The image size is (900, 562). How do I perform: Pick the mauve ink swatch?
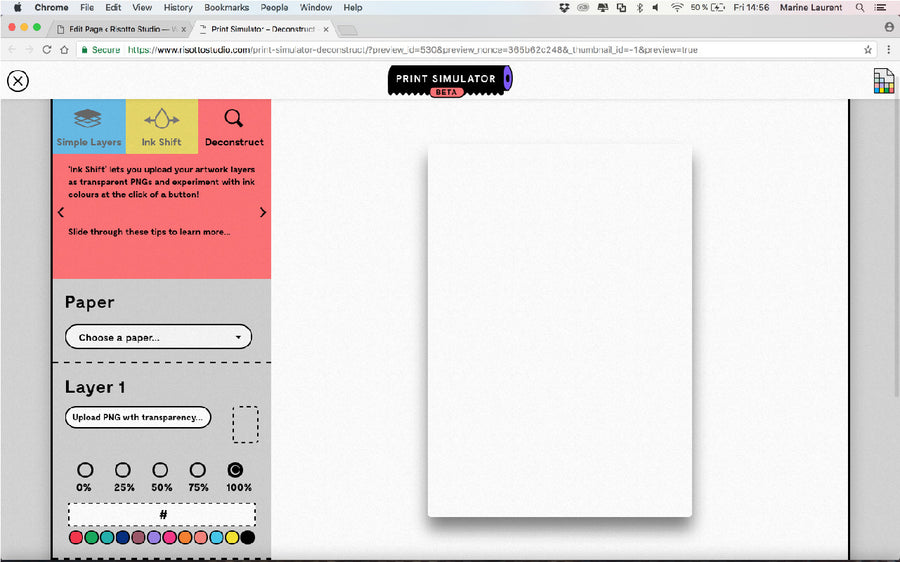[138, 537]
